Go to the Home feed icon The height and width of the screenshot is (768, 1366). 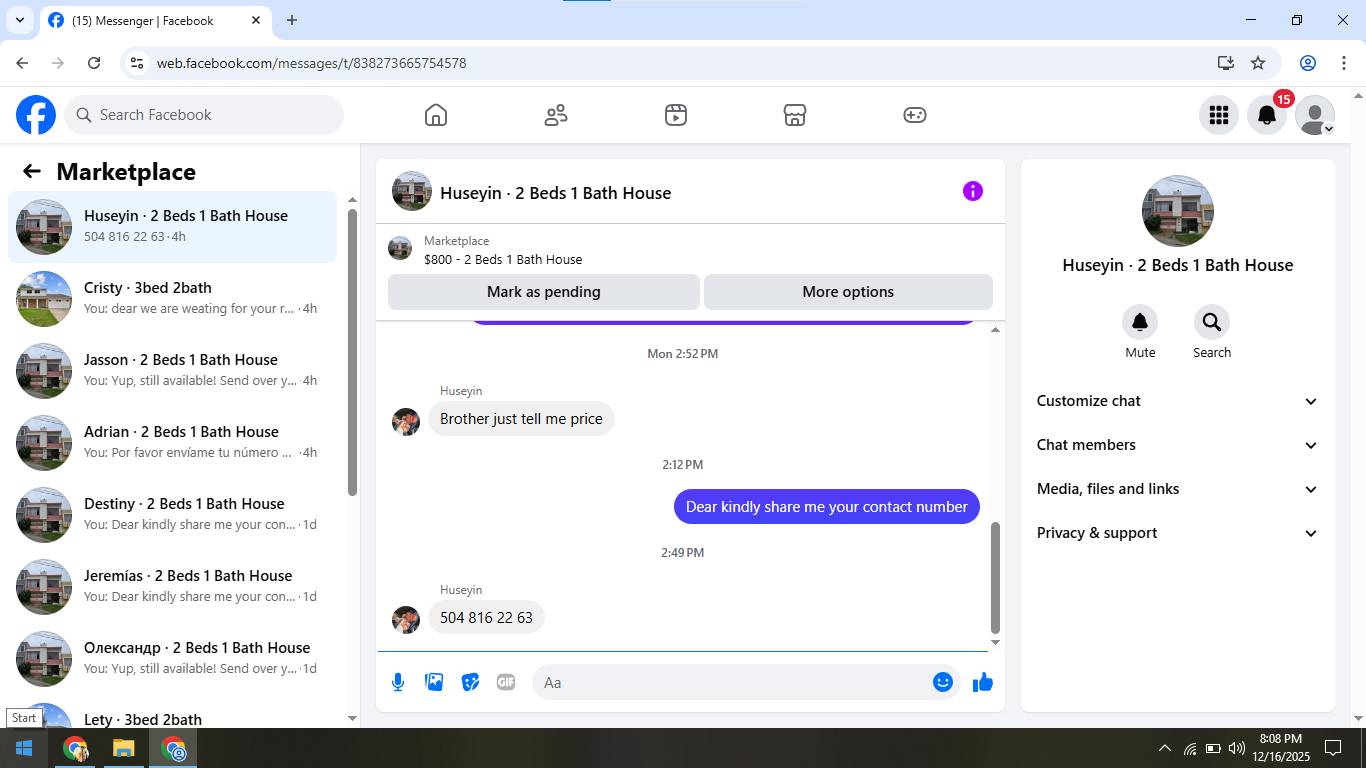click(x=436, y=115)
